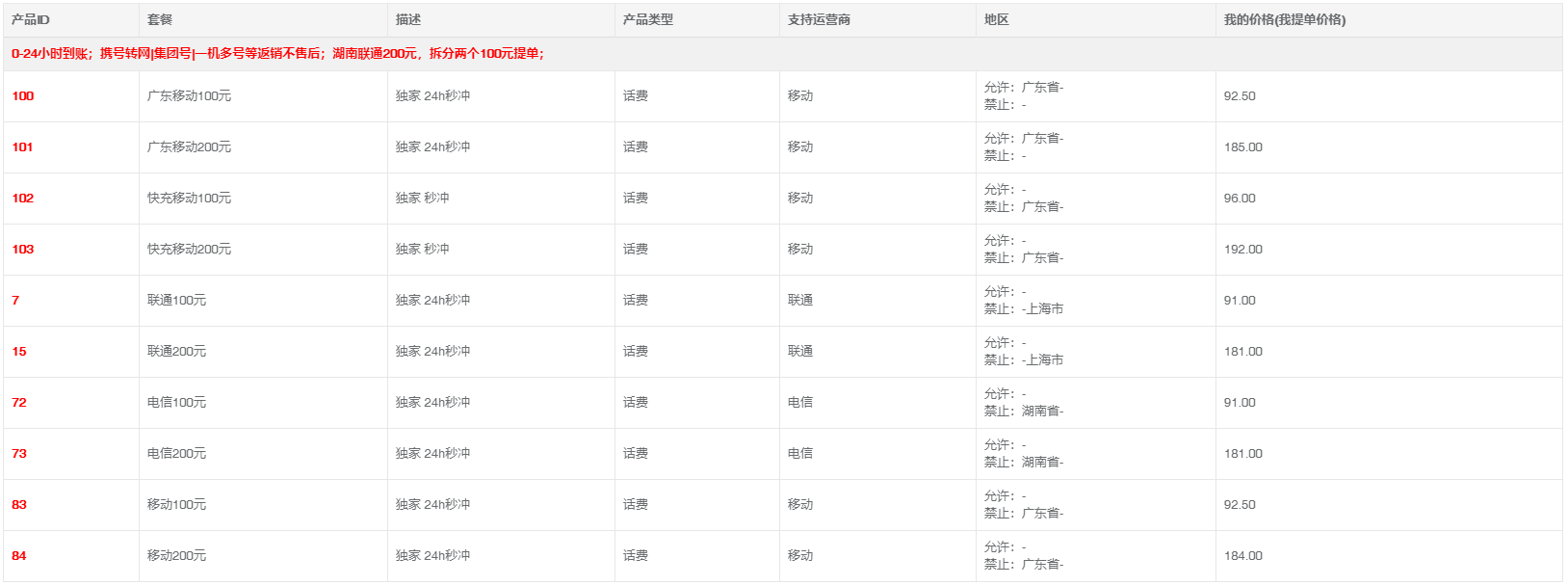Click 独家 24h秒冲 in 广东移动100元 row
1568x585 pixels.
tap(433, 96)
